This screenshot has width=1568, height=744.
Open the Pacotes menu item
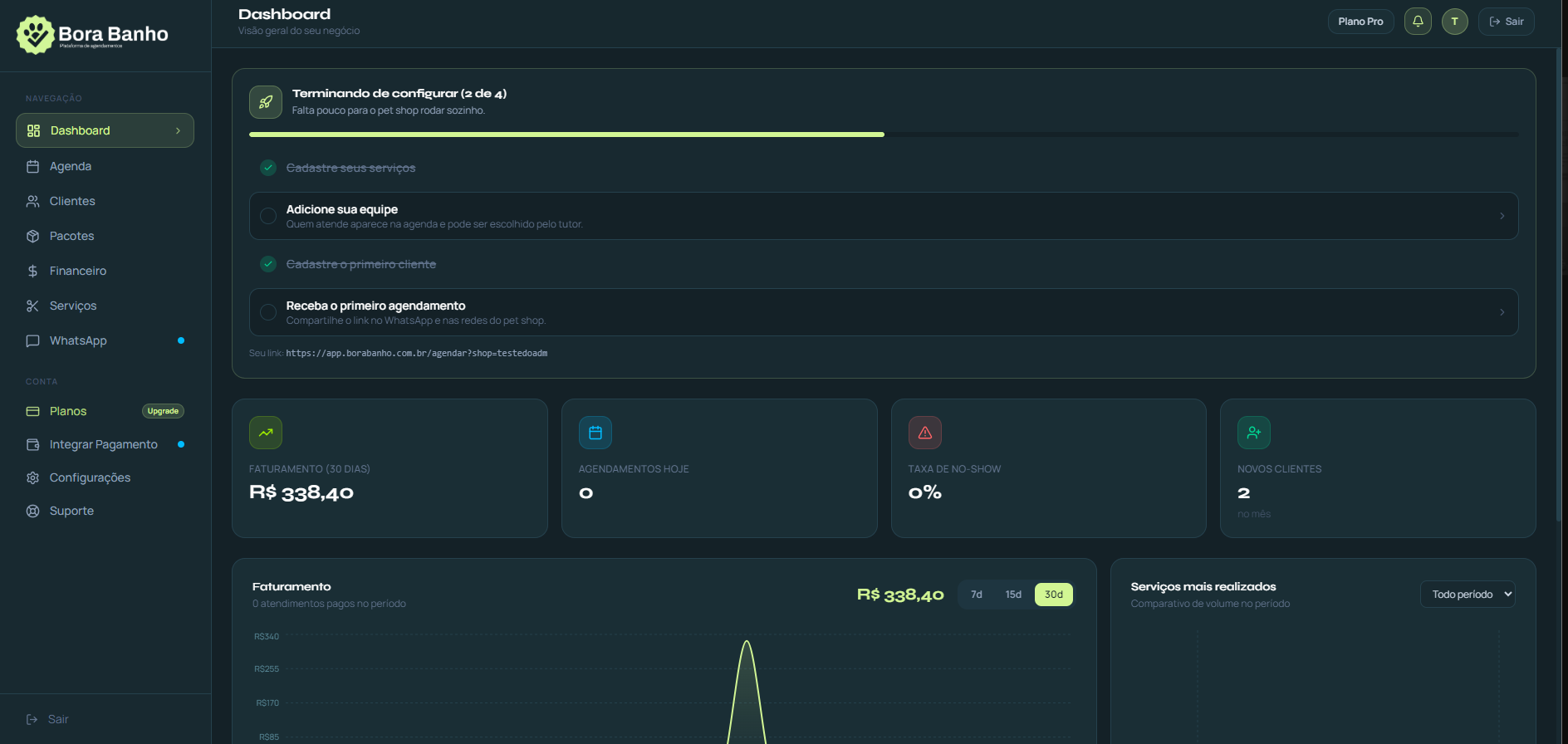click(105, 236)
